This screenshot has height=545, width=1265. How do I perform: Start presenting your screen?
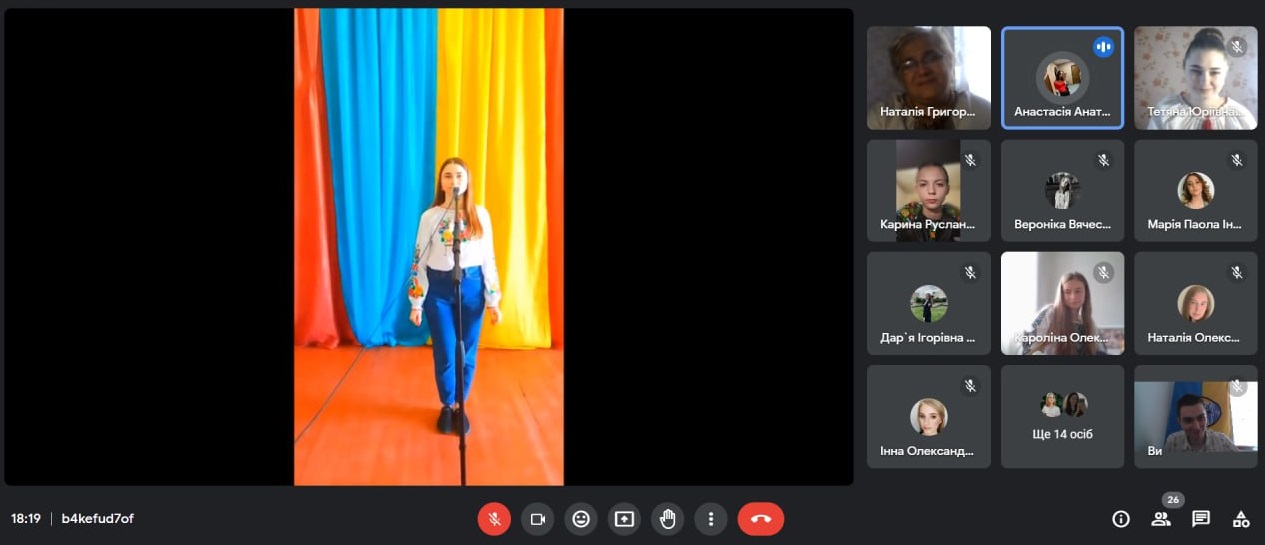point(624,519)
